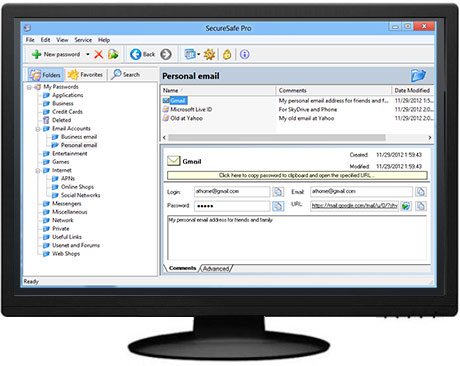Collapse the Internet folder
Viewport: 460px width, 366px height.
tap(38, 170)
